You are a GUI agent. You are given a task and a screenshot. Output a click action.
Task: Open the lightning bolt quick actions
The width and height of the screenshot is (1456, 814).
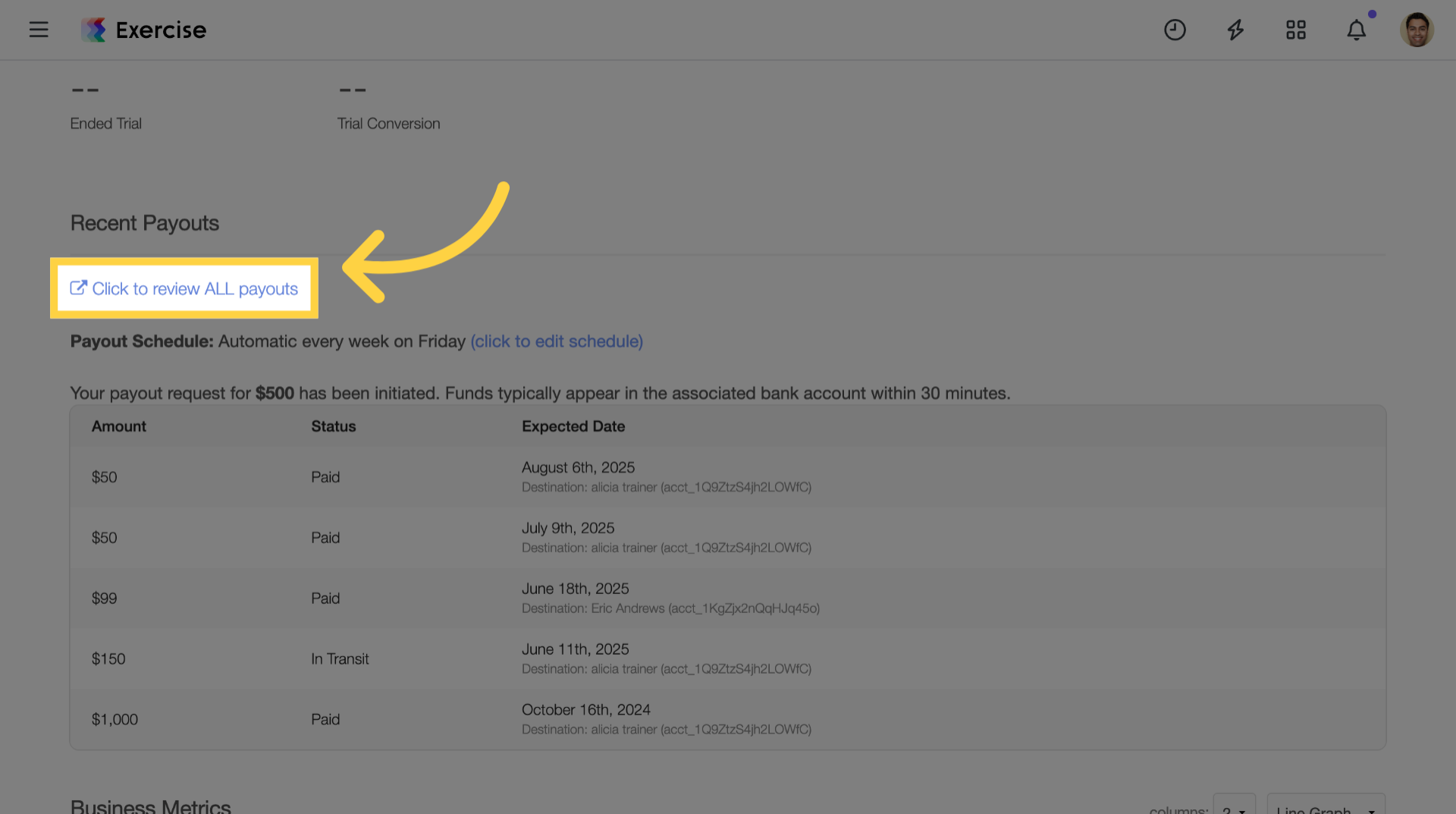[1235, 30]
